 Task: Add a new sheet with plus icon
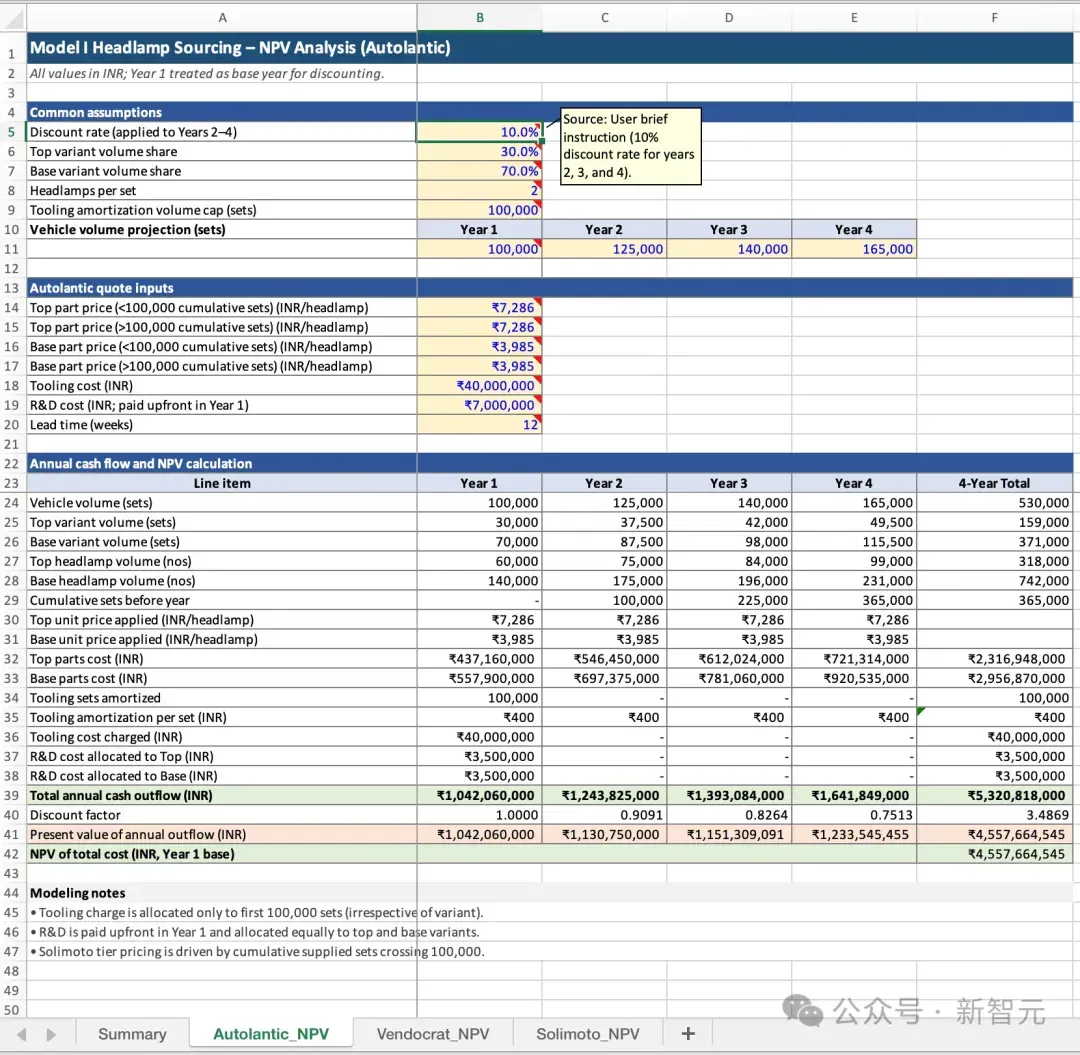[687, 1033]
